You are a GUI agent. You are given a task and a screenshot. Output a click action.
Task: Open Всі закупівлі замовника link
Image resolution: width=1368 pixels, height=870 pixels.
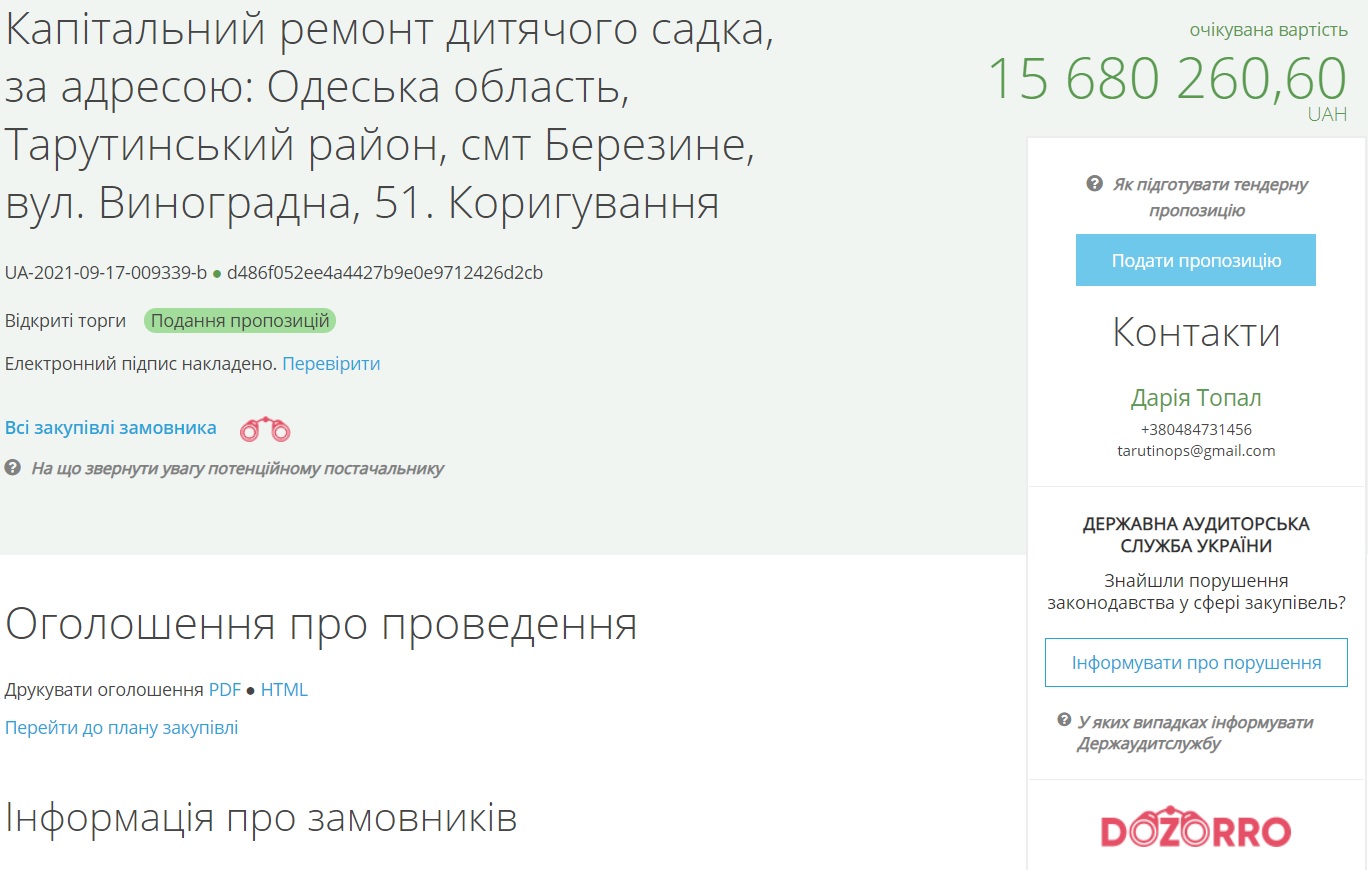point(111,428)
